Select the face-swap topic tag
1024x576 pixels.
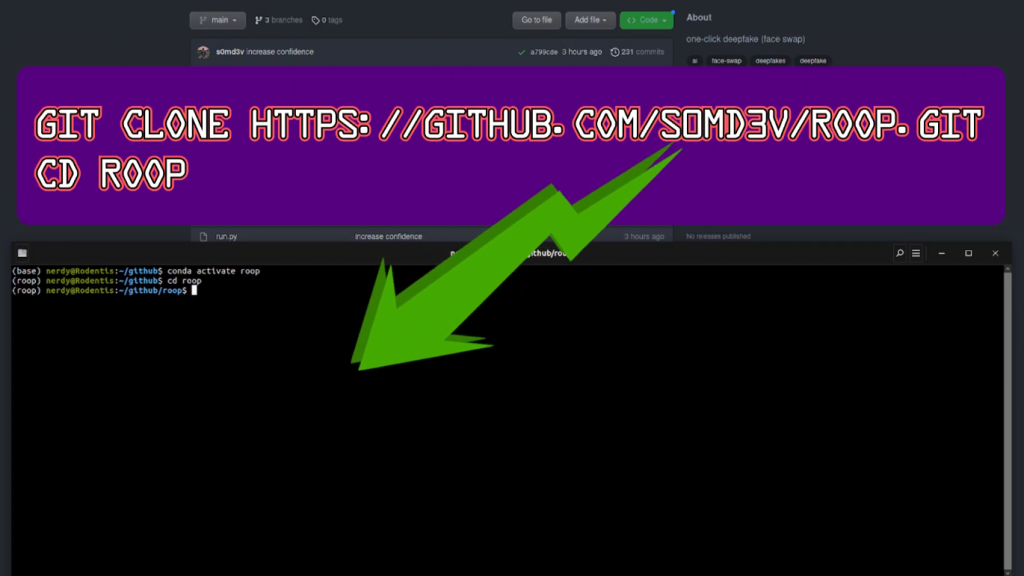point(726,61)
